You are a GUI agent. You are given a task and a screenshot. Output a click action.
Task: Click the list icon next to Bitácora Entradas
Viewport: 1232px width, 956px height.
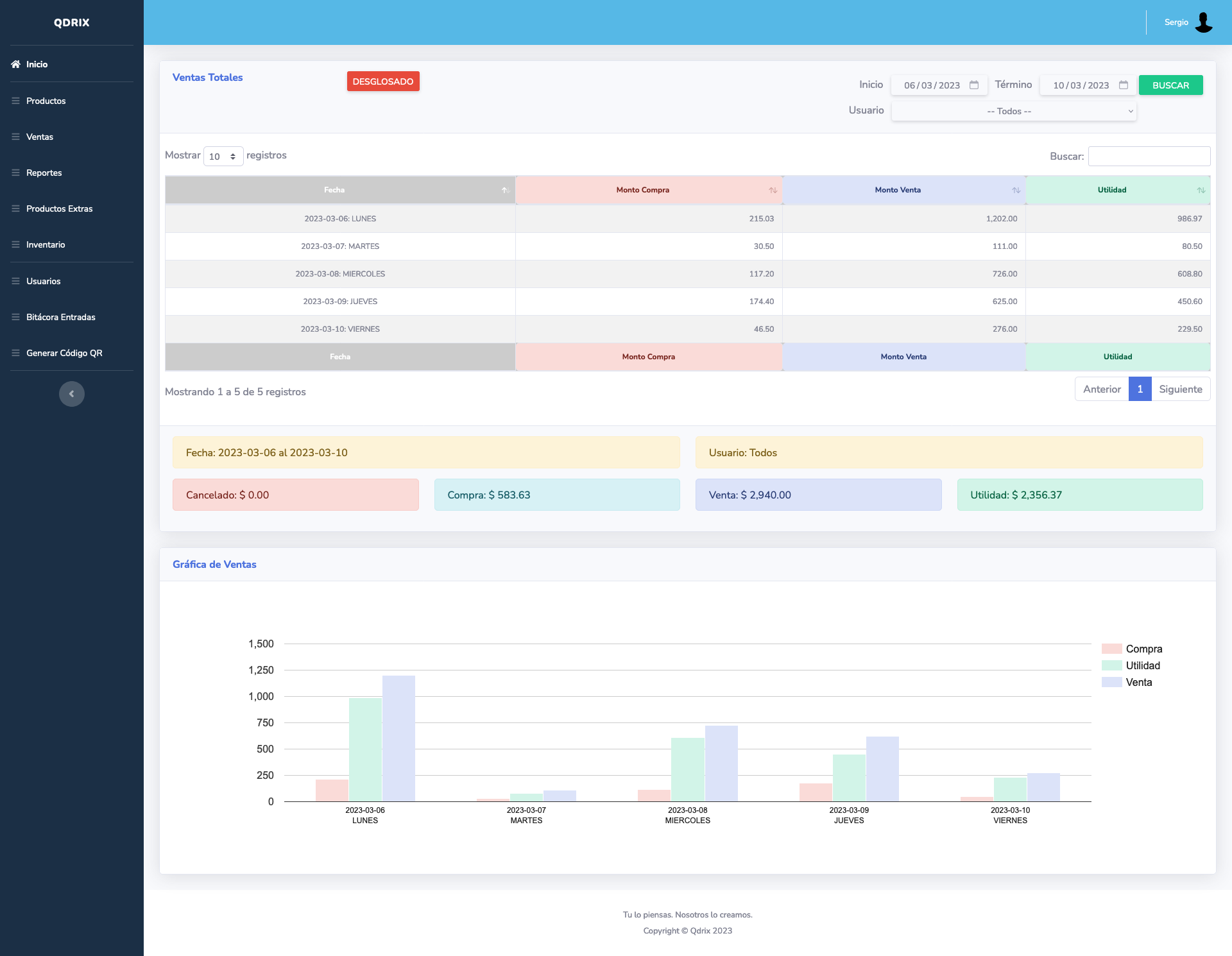(x=15, y=317)
